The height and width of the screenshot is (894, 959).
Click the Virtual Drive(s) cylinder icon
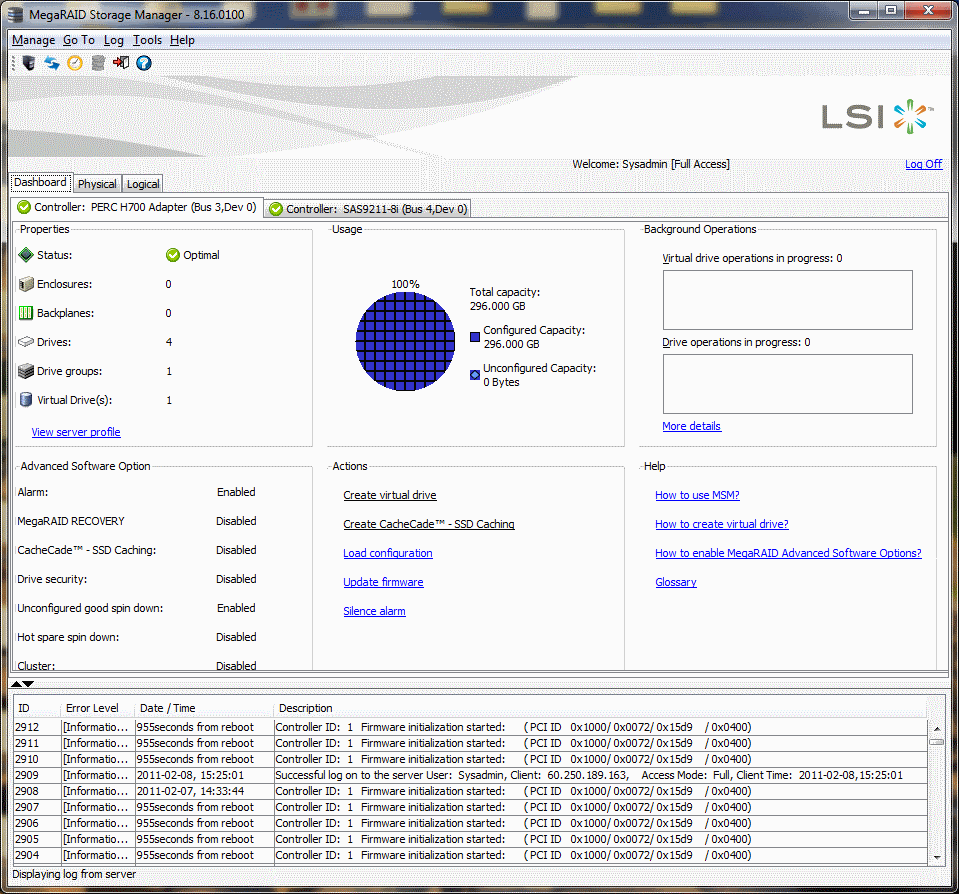point(27,400)
